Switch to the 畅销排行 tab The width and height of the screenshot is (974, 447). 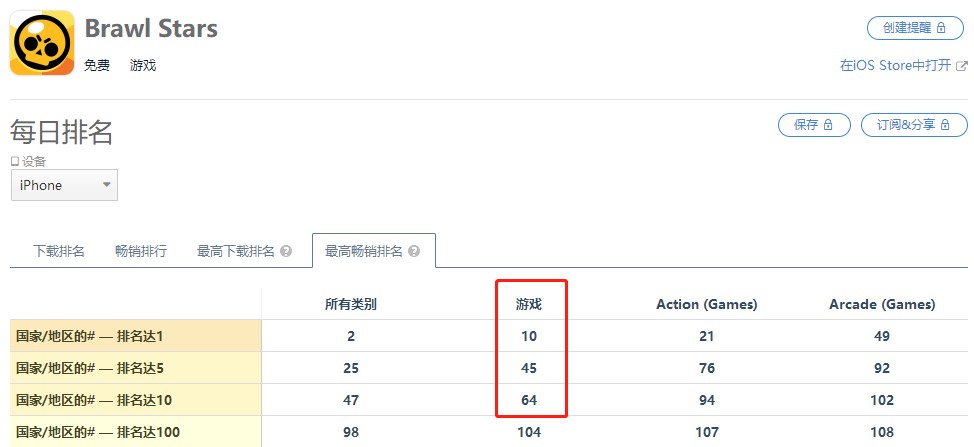pos(141,251)
